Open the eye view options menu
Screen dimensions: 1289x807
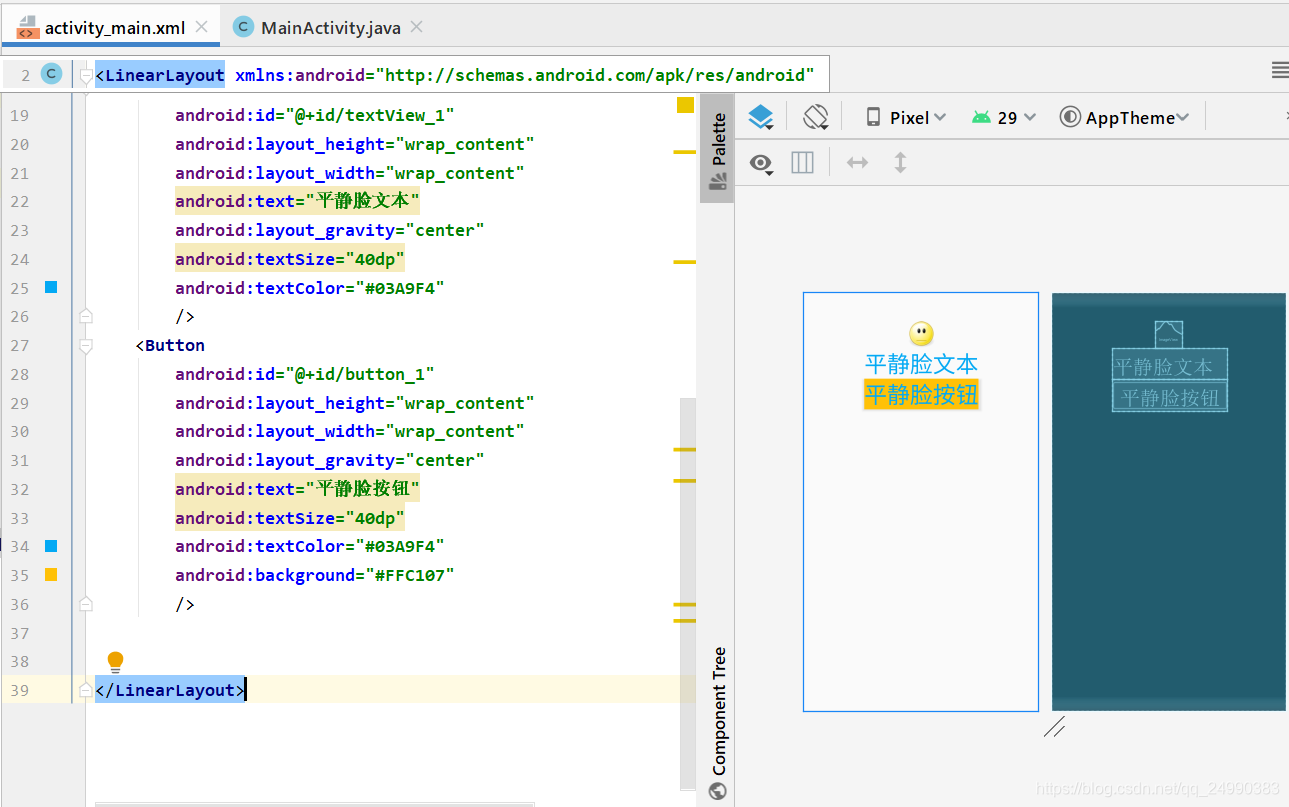[762, 163]
